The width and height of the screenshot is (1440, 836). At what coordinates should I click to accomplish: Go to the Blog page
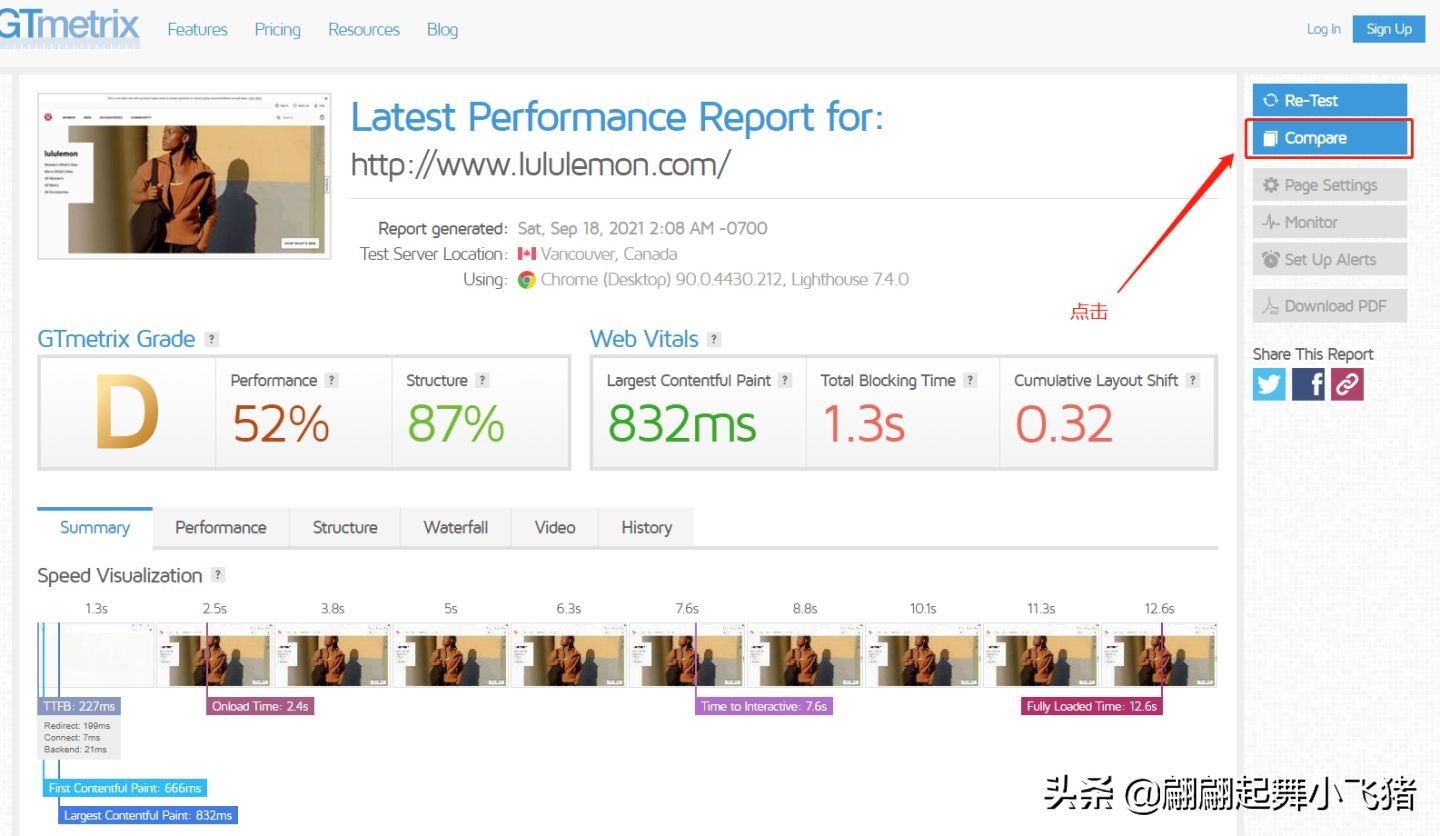point(442,29)
